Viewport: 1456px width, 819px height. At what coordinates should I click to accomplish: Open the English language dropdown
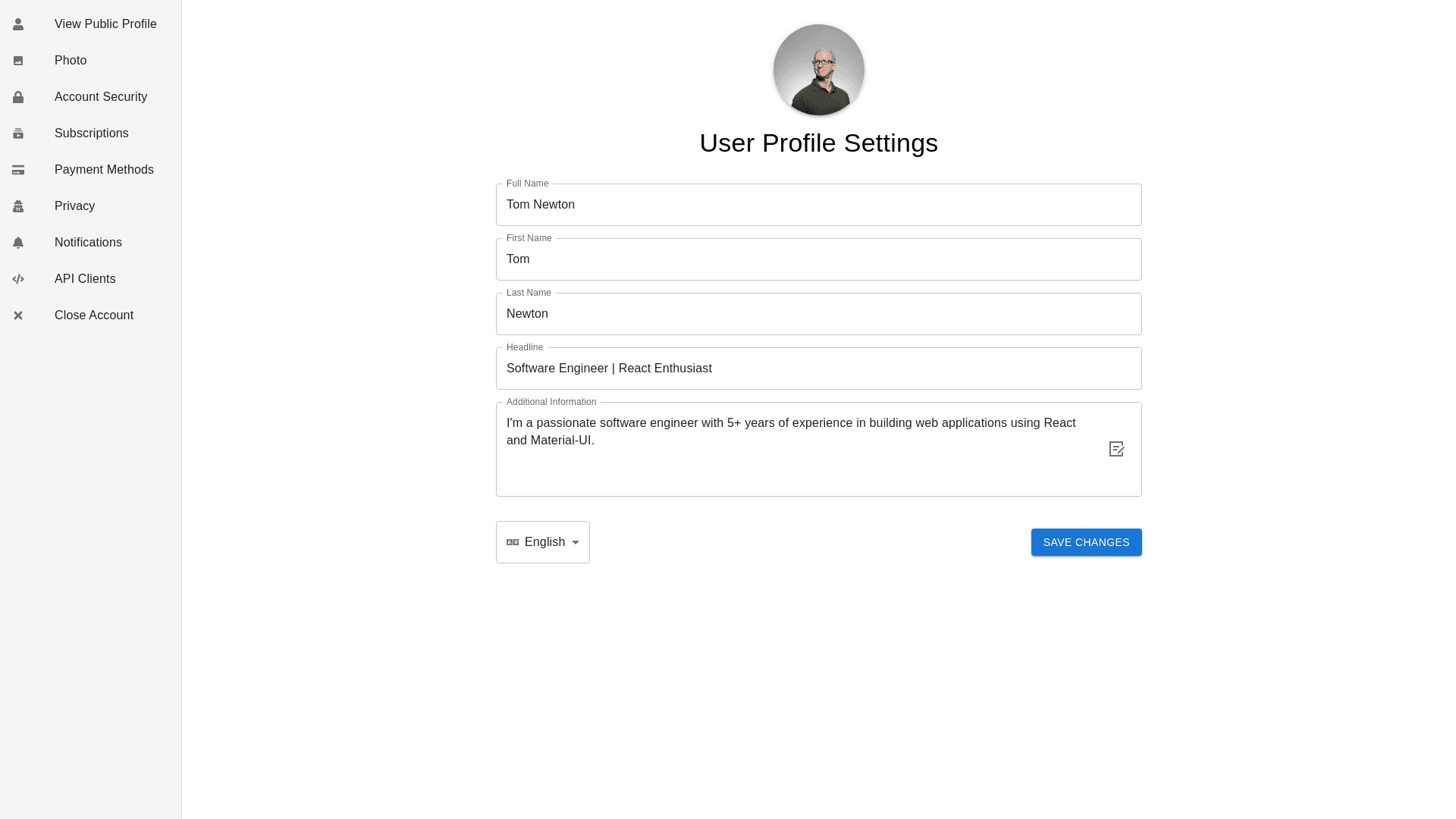click(544, 542)
